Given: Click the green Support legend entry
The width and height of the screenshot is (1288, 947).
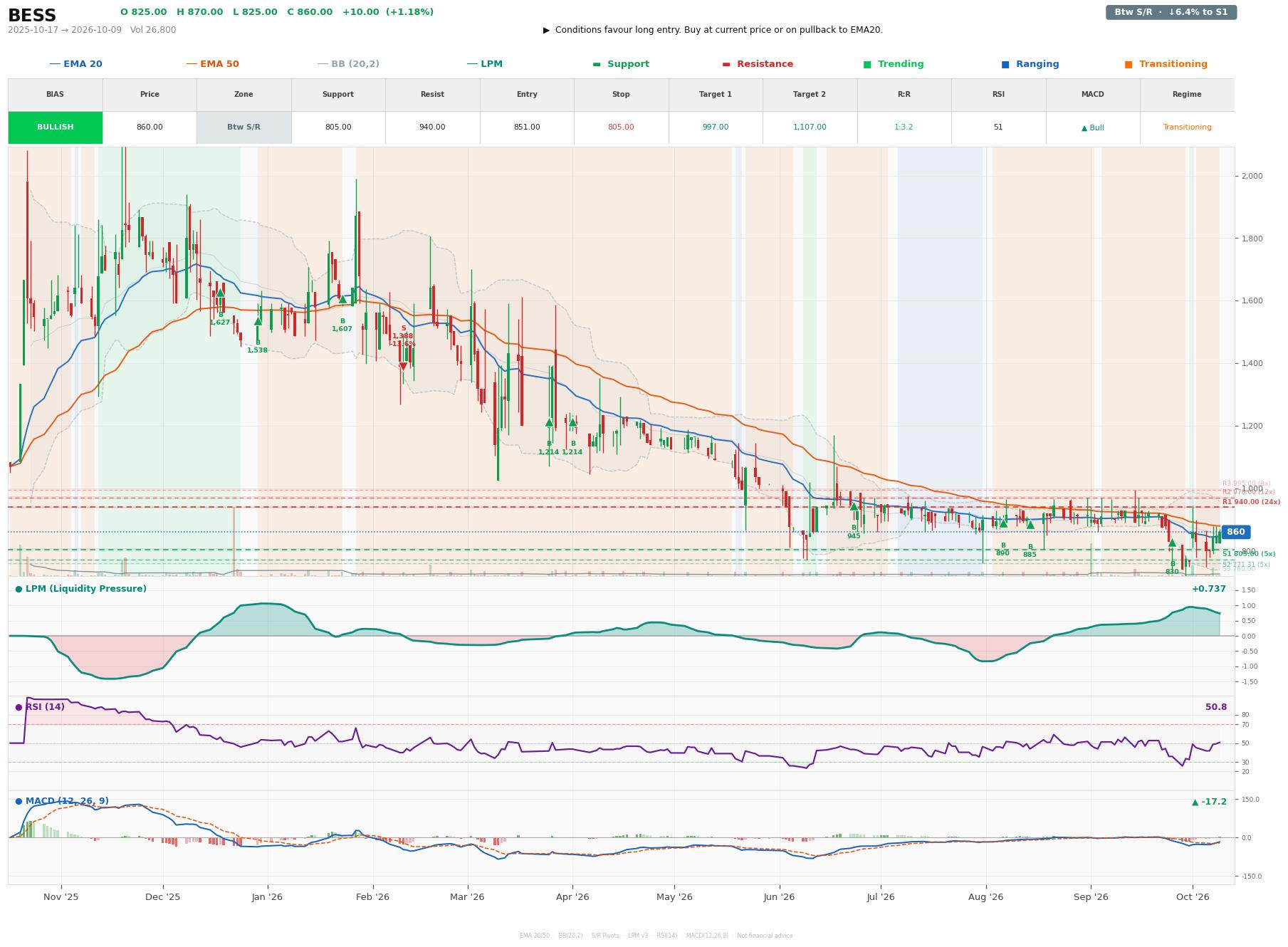Looking at the screenshot, I should [621, 64].
